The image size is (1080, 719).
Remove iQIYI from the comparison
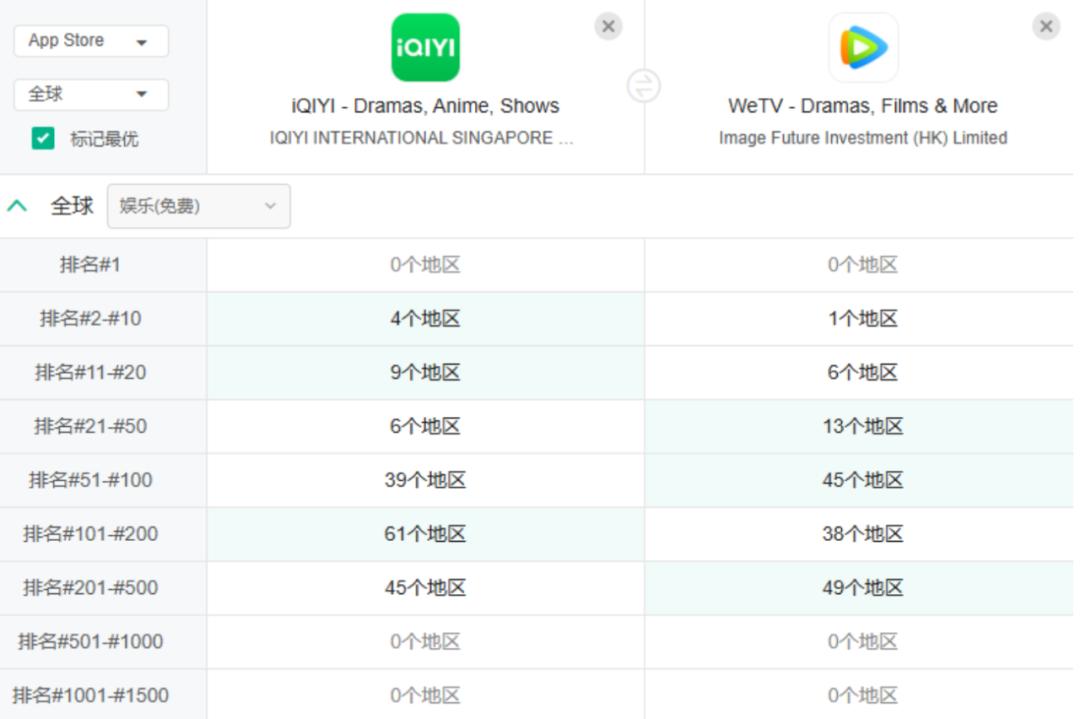coord(608,26)
